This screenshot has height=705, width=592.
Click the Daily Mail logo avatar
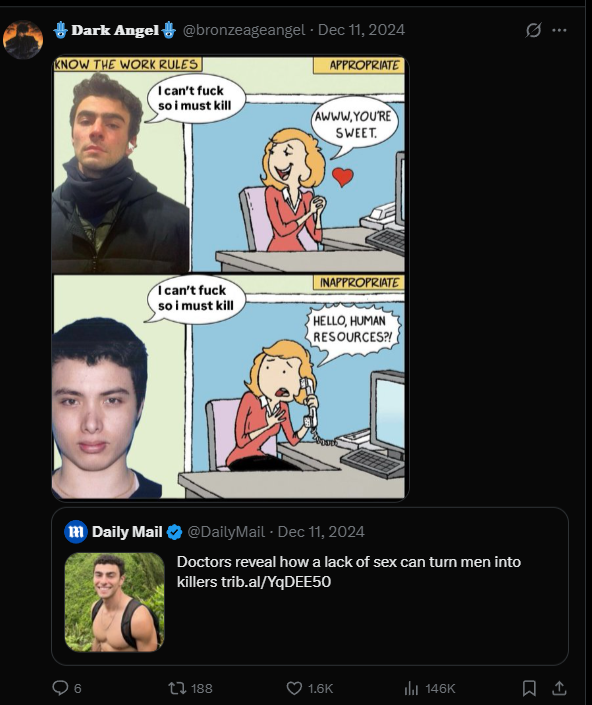click(76, 532)
